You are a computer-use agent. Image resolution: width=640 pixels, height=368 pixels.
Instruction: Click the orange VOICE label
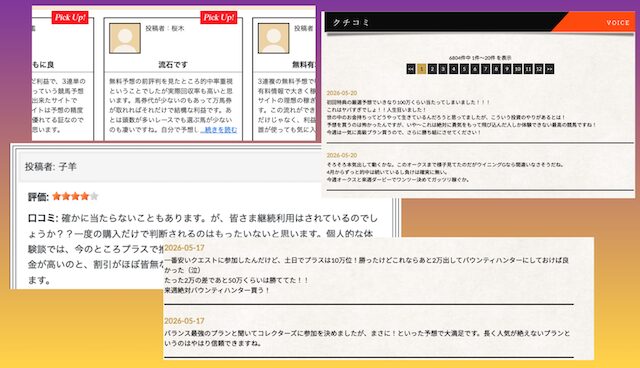[x=618, y=23]
